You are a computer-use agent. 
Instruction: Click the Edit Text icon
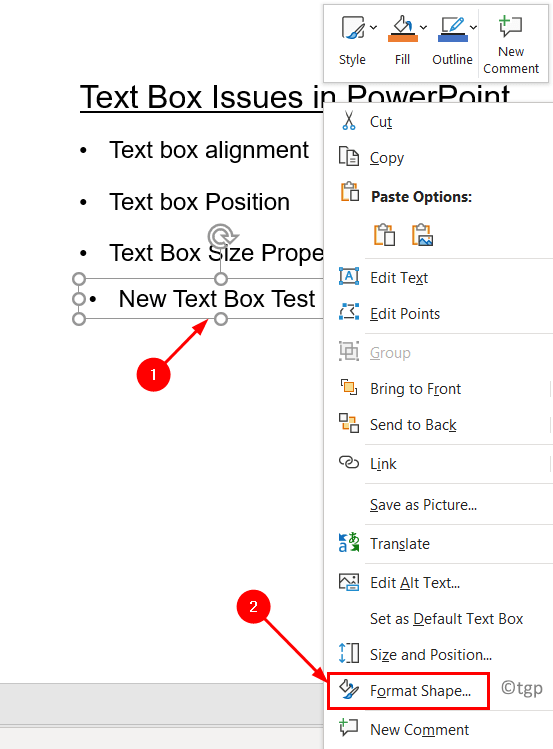point(349,276)
